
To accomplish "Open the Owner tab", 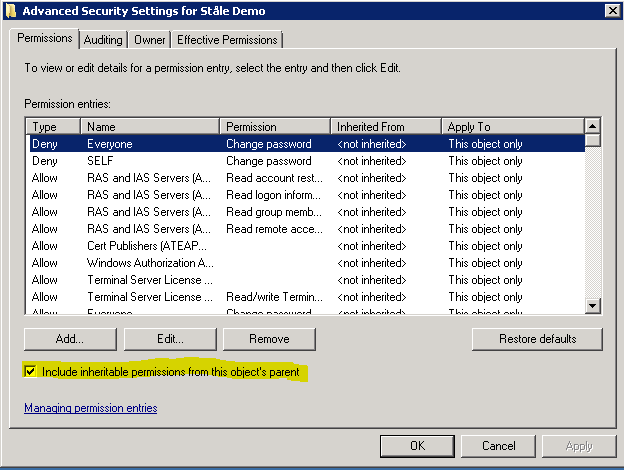I will pyautogui.click(x=149, y=40).
